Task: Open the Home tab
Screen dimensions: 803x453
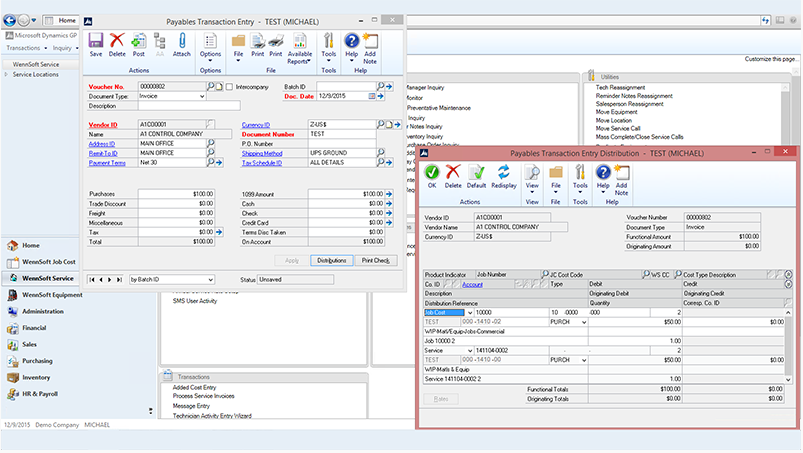Action: [x=61, y=20]
